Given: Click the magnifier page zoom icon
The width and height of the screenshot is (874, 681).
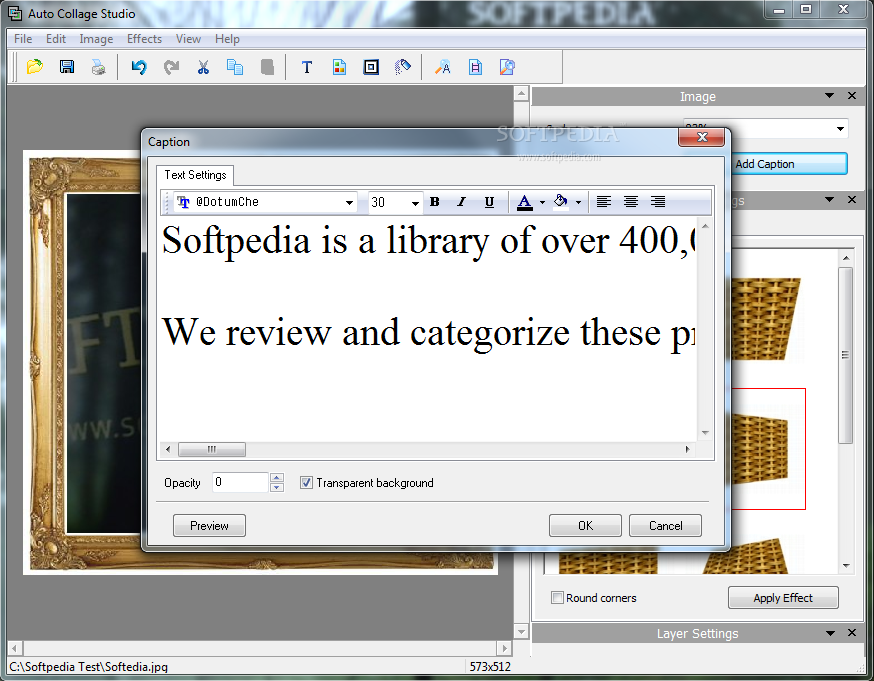Looking at the screenshot, I should tap(507, 67).
